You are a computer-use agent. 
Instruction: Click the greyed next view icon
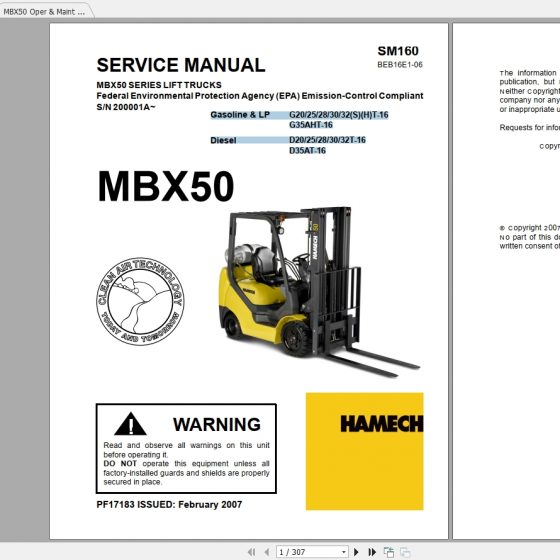[405, 552]
